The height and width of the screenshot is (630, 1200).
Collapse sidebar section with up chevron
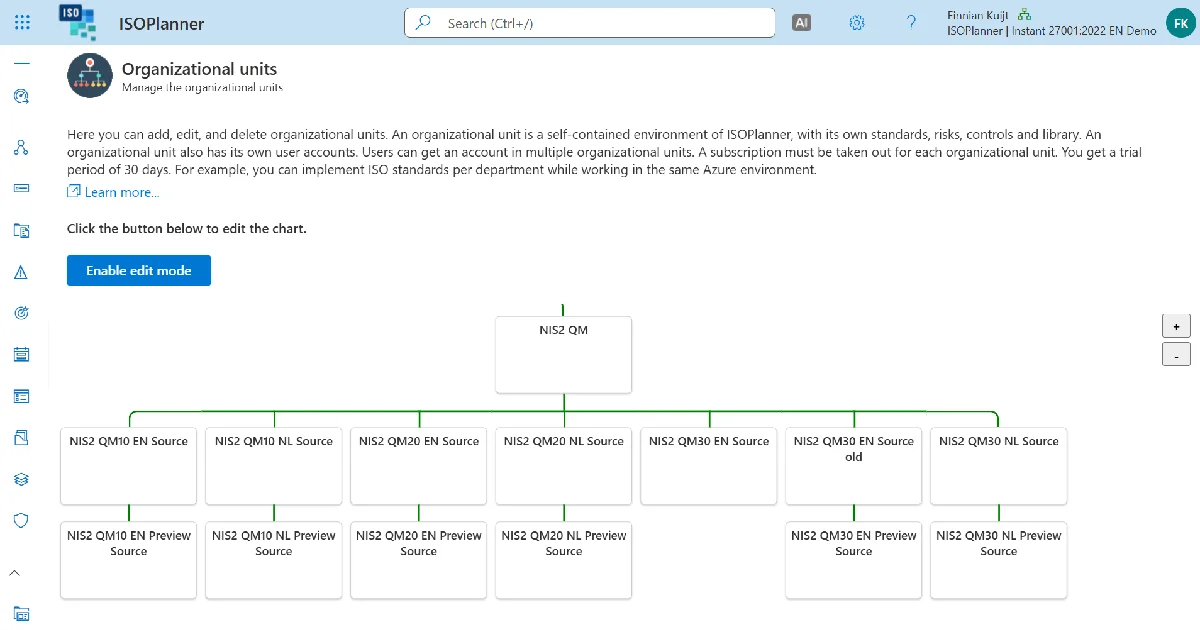(15, 572)
